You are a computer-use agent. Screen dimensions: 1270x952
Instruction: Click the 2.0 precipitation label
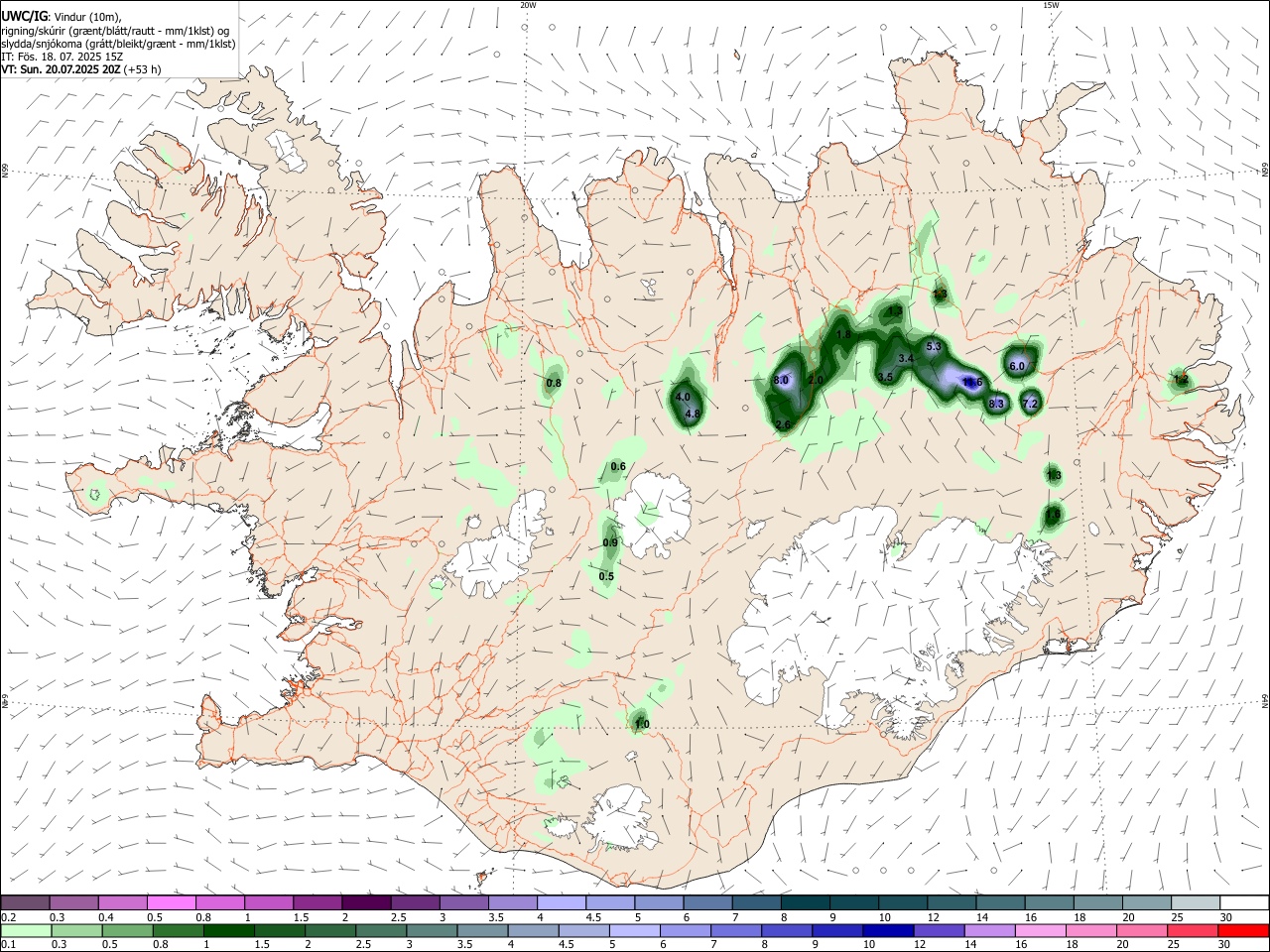pos(817,381)
